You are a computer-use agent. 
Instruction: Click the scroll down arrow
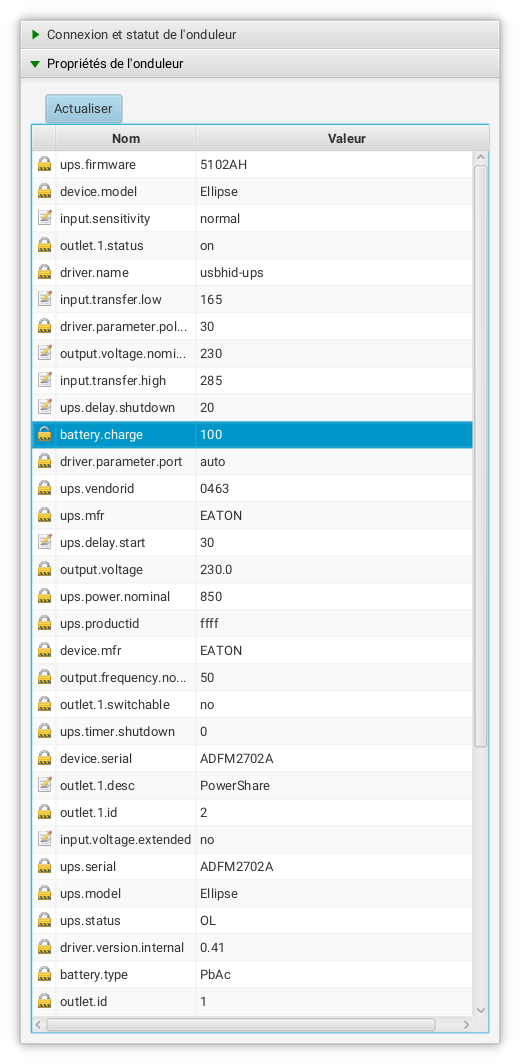pos(481,1010)
